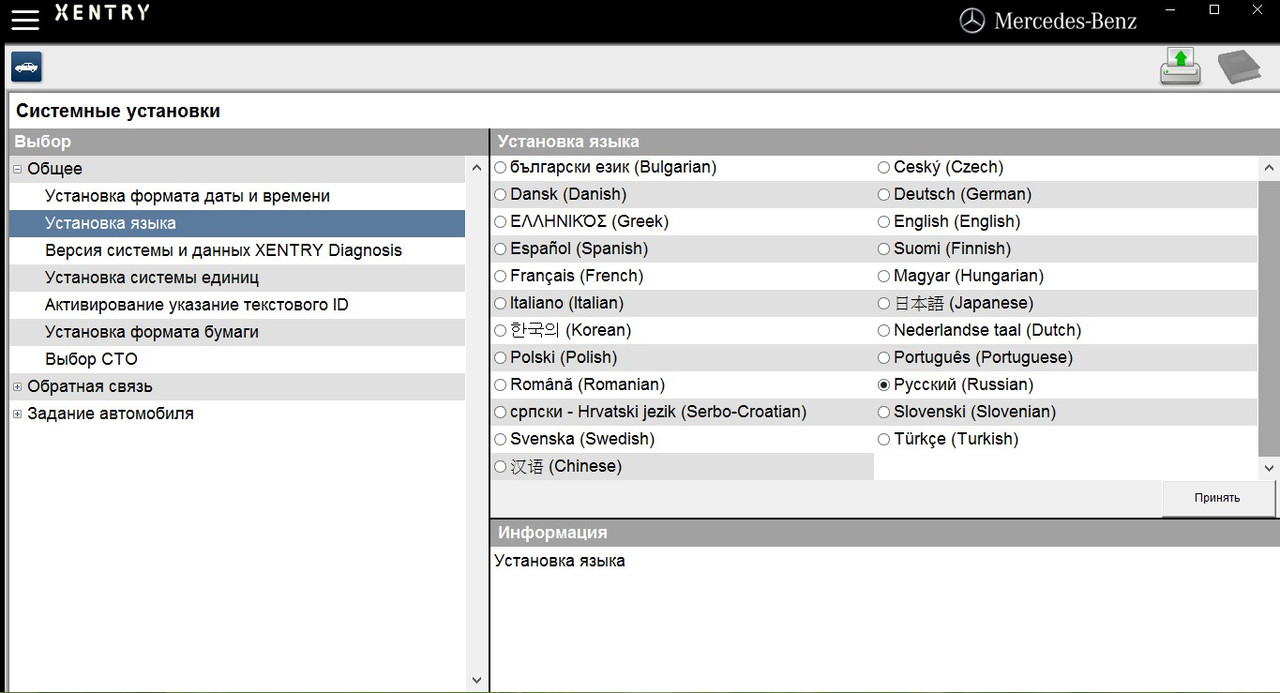Click the Установка языка panel header
The height and width of the screenshot is (693, 1280).
(885, 141)
